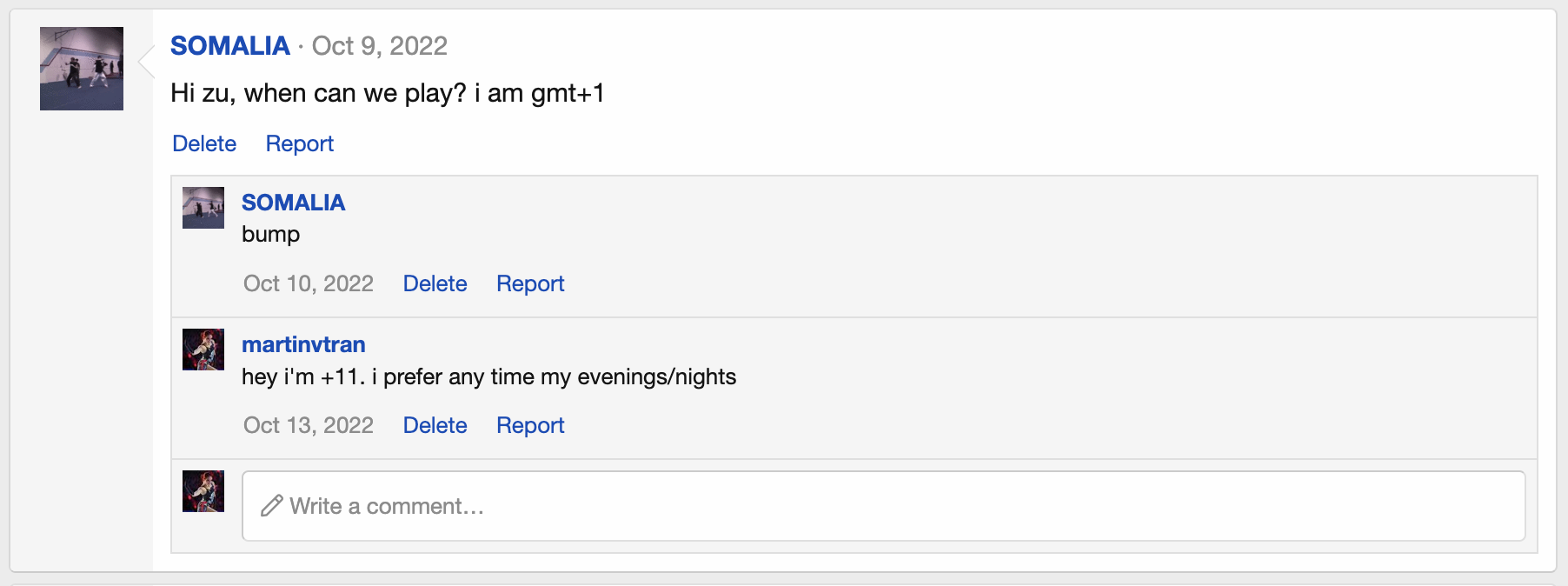Image resolution: width=1568 pixels, height=586 pixels.
Task: Click martinvtran's comment avatar
Action: tap(203, 350)
